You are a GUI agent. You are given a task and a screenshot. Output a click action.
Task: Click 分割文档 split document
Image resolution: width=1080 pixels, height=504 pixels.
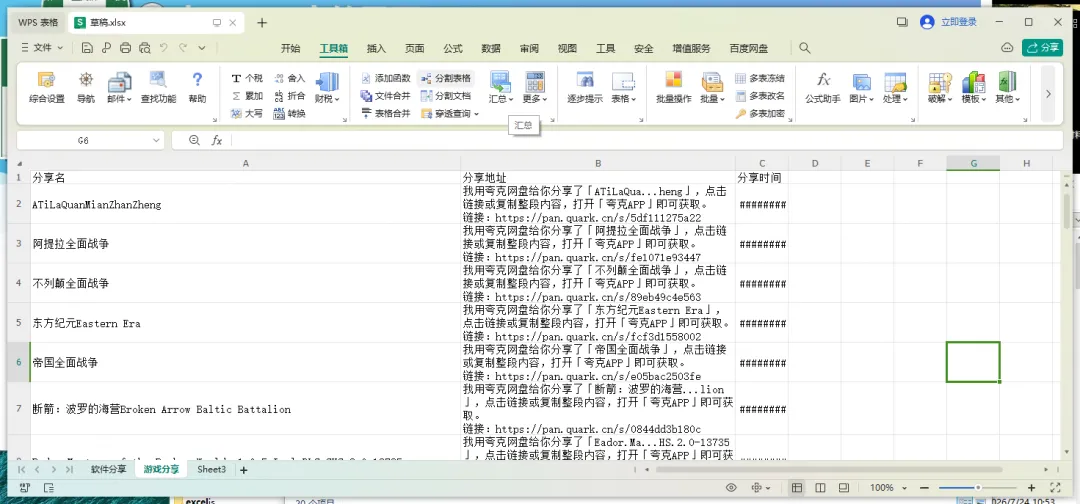pos(446,96)
